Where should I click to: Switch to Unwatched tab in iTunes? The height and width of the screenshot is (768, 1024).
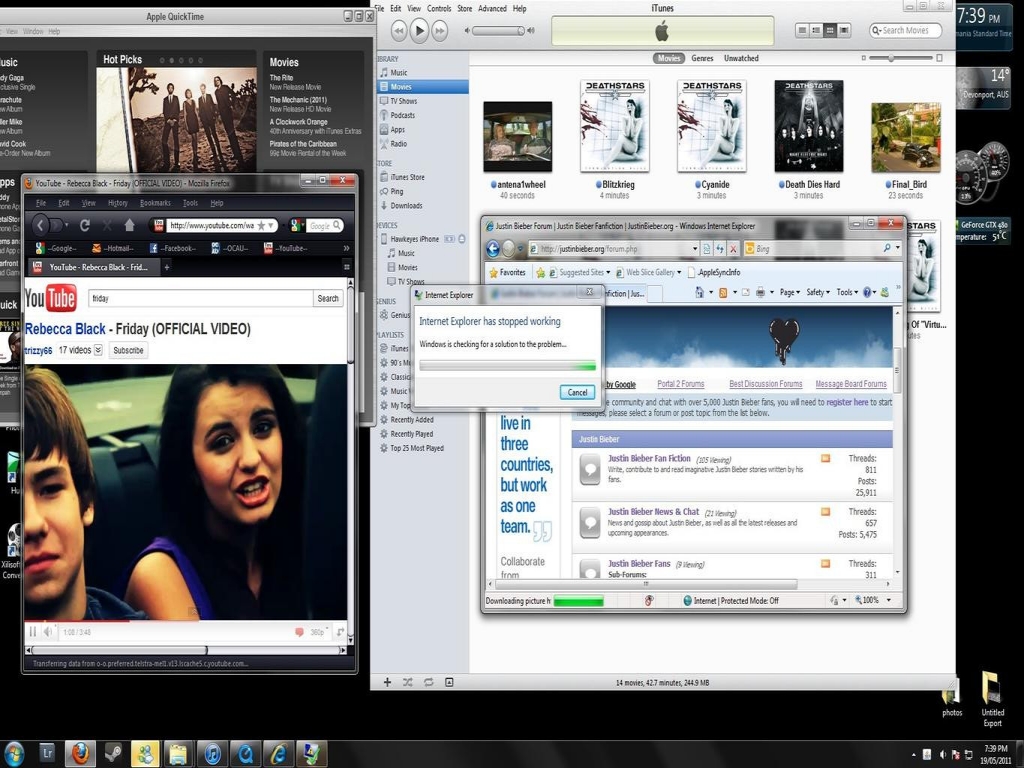coord(741,58)
